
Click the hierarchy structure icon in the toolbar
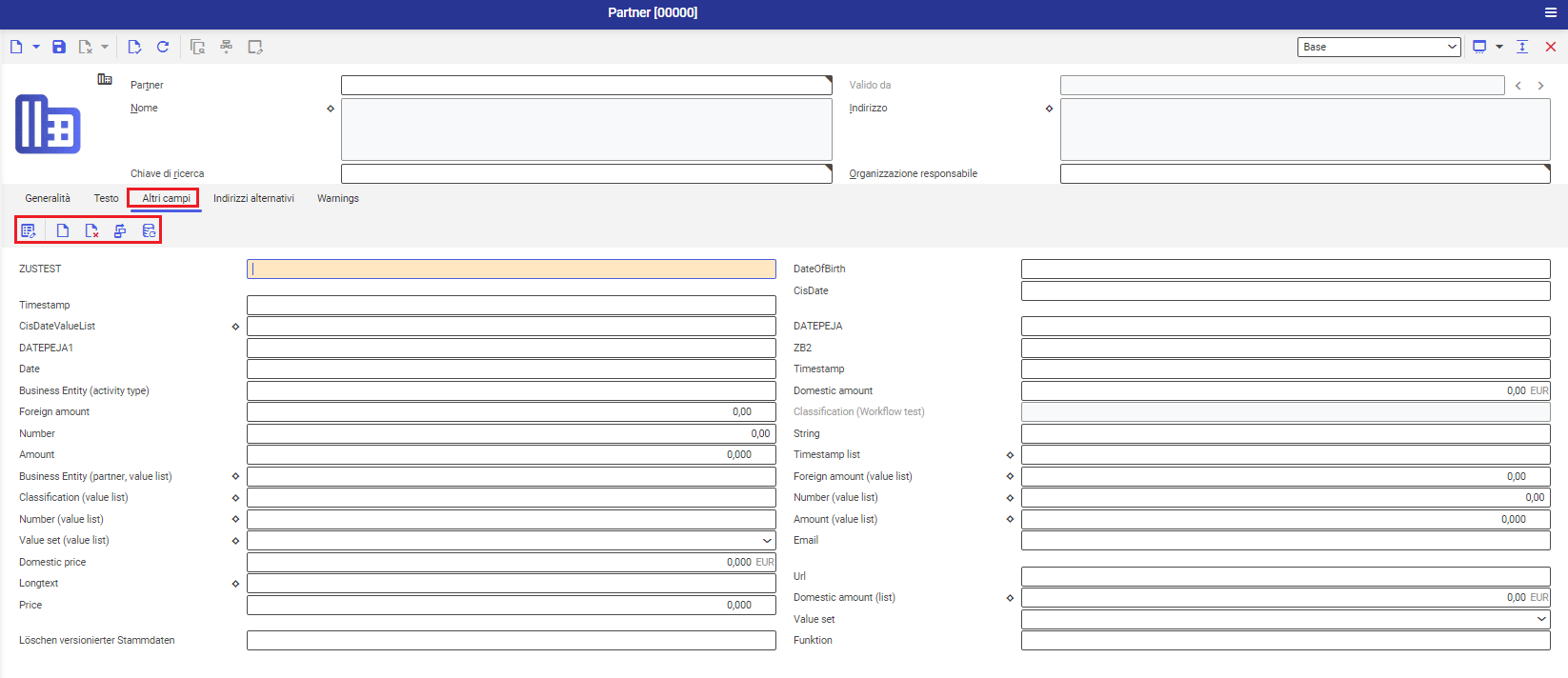(226, 47)
